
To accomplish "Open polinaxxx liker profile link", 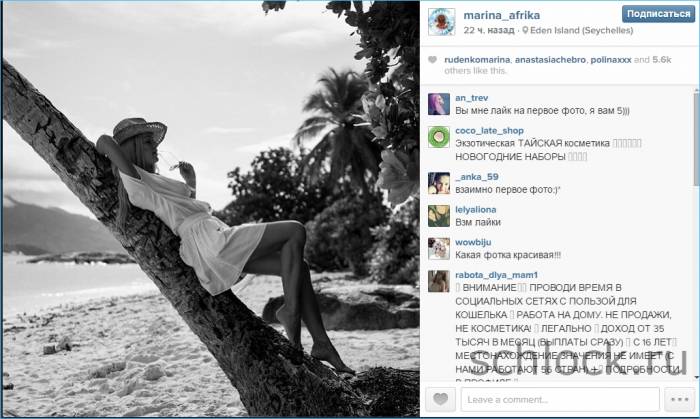I will [611, 60].
